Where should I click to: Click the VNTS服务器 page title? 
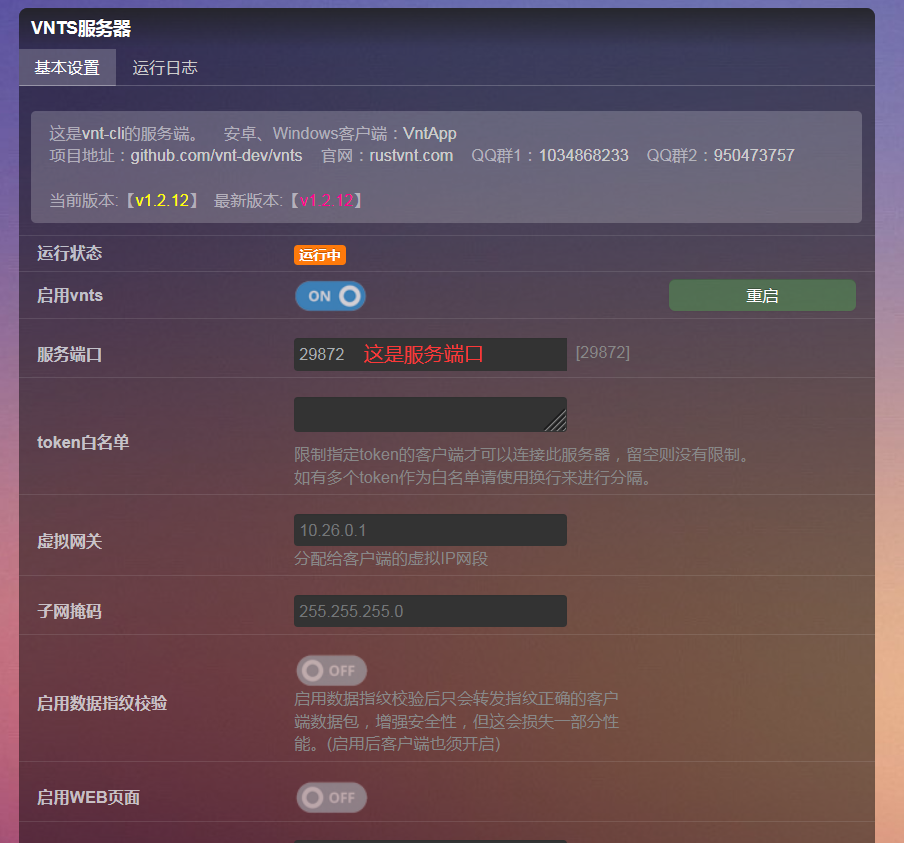81,28
